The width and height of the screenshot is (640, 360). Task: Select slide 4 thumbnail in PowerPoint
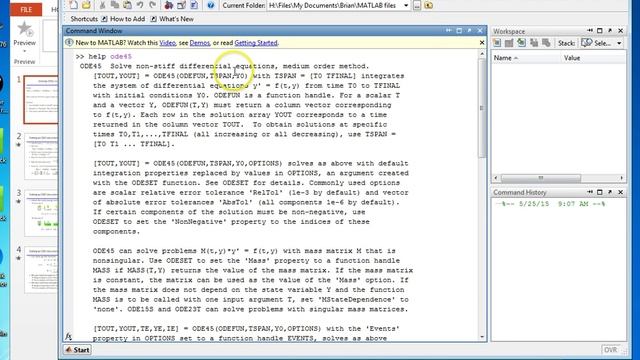click(x=41, y=270)
